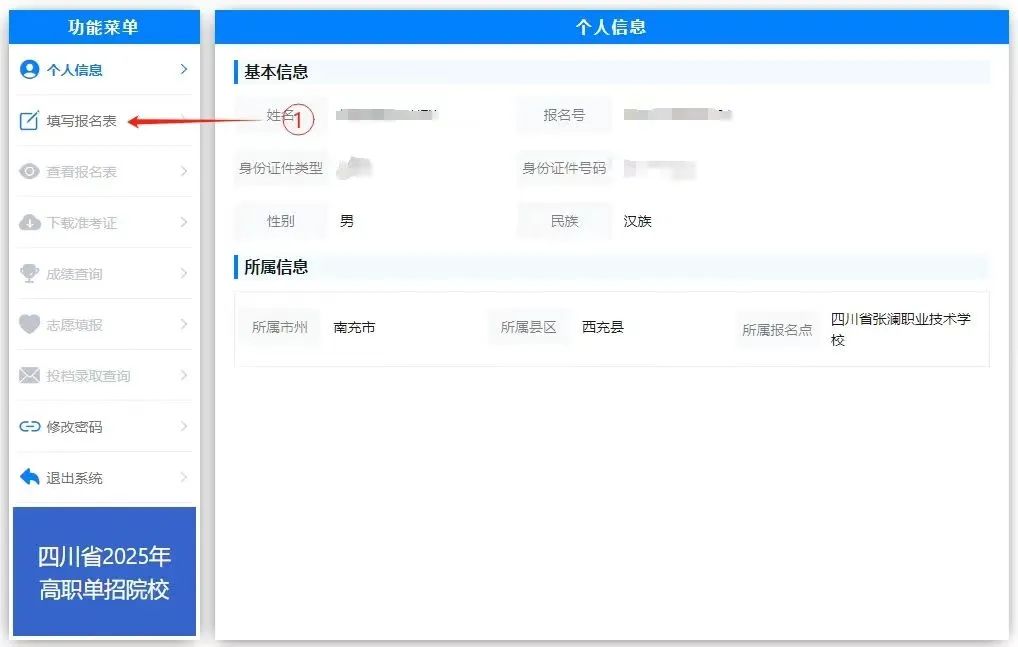
Task: Click the 个人信息 user avatar icon
Action: click(x=30, y=70)
